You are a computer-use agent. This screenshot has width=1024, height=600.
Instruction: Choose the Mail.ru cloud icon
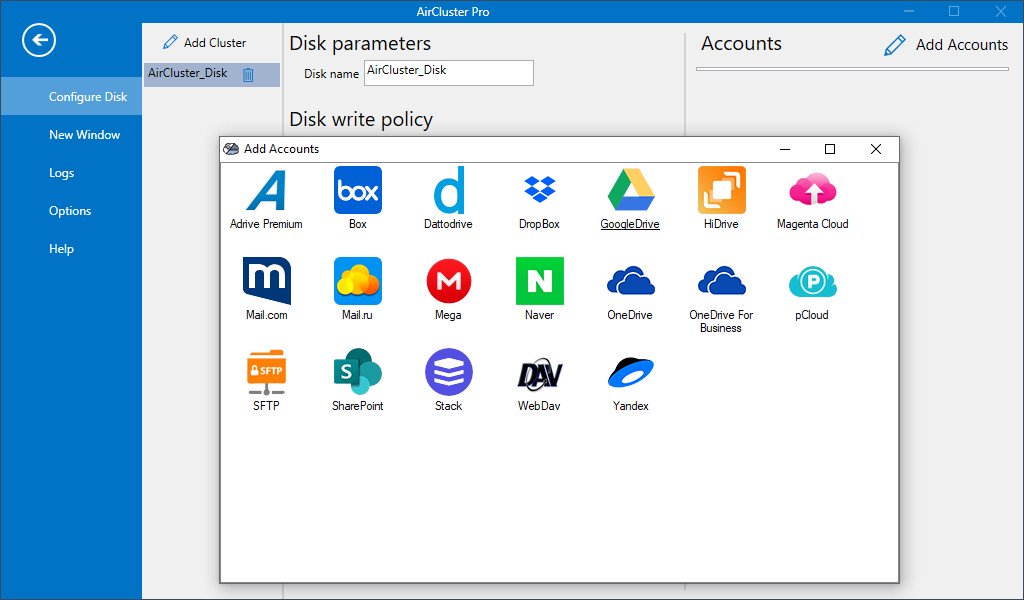pos(357,281)
